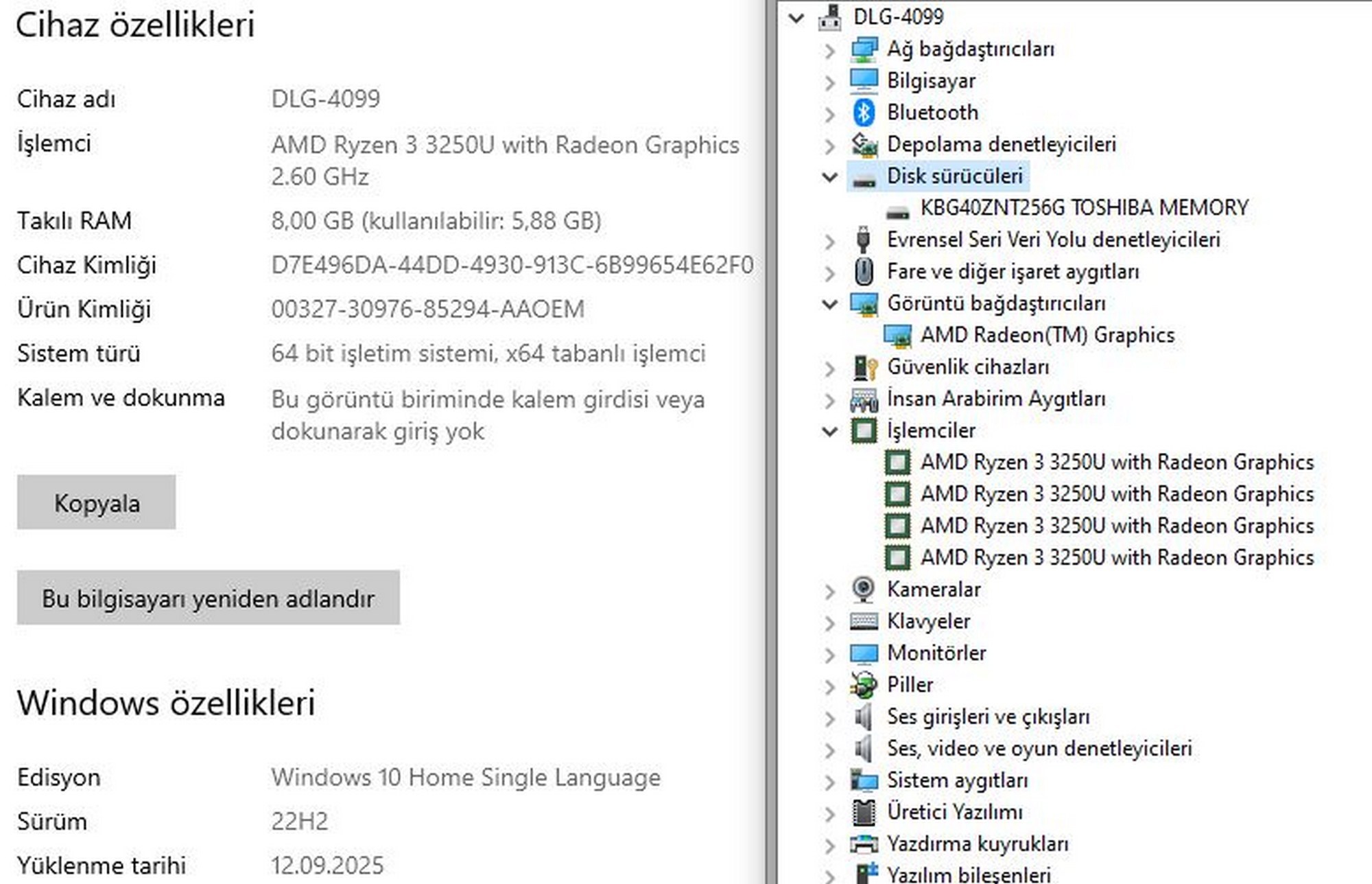Select the Bluetooth icon in device tree

[864, 113]
